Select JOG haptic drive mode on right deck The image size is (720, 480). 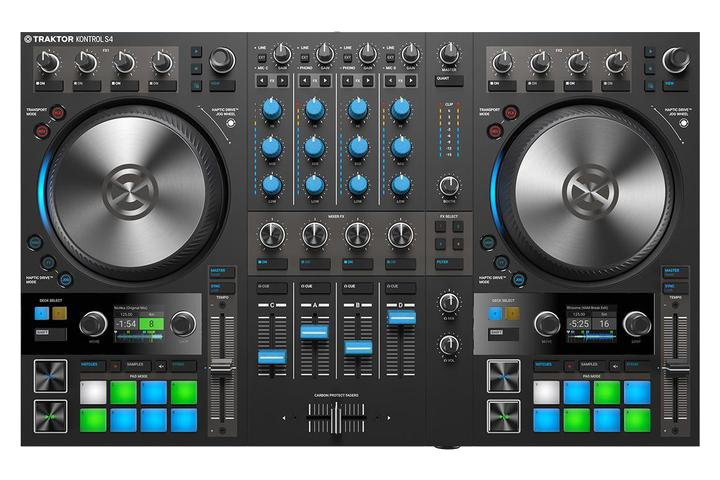tap(519, 279)
